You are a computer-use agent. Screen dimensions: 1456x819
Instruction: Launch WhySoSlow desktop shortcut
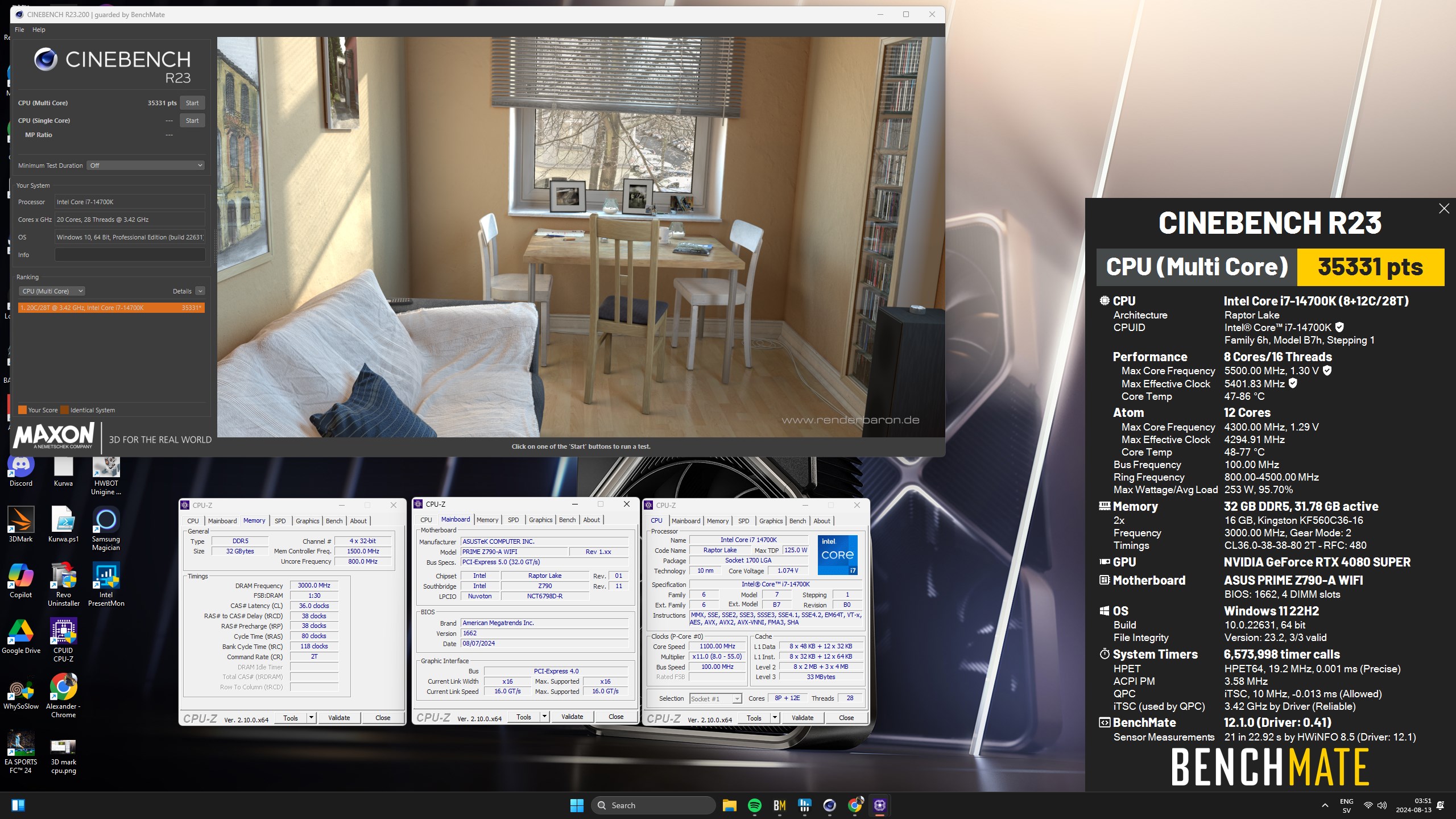click(x=21, y=692)
